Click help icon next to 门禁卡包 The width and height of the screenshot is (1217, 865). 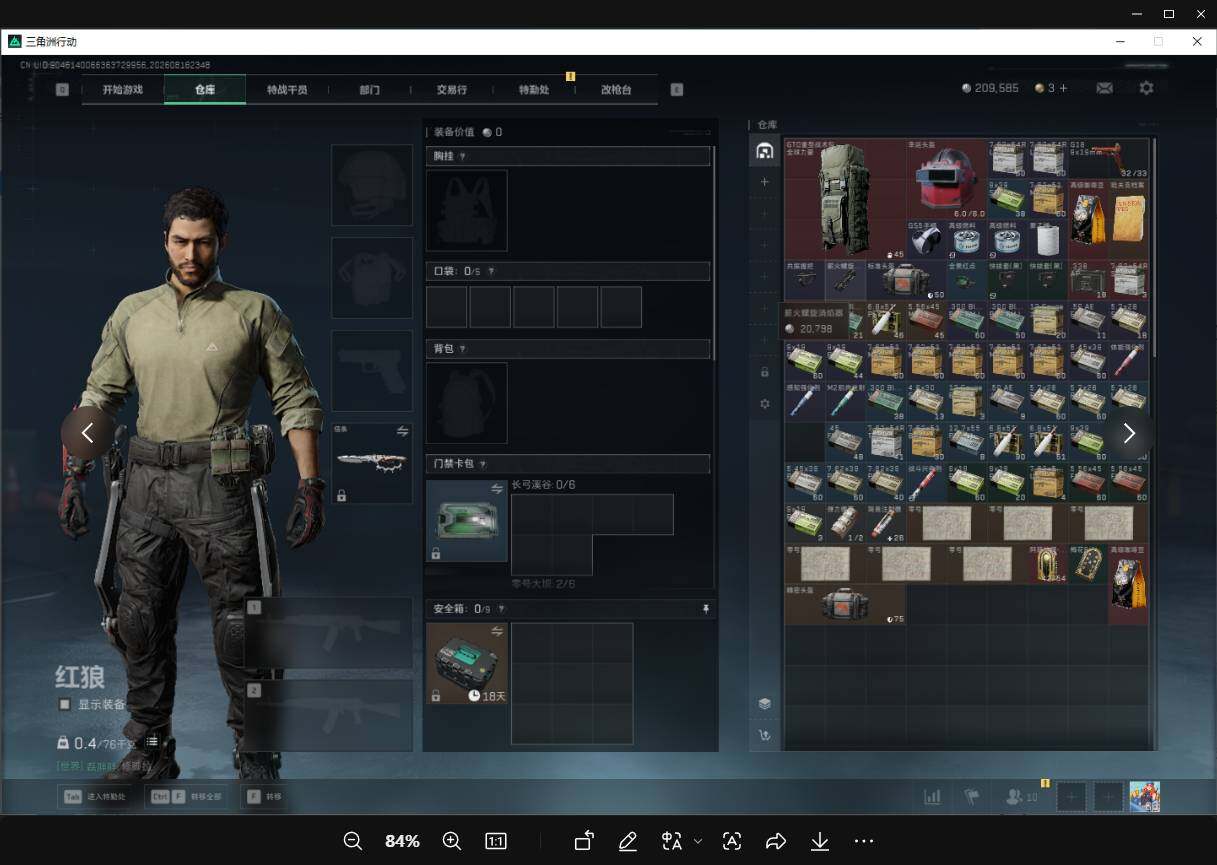(482, 464)
